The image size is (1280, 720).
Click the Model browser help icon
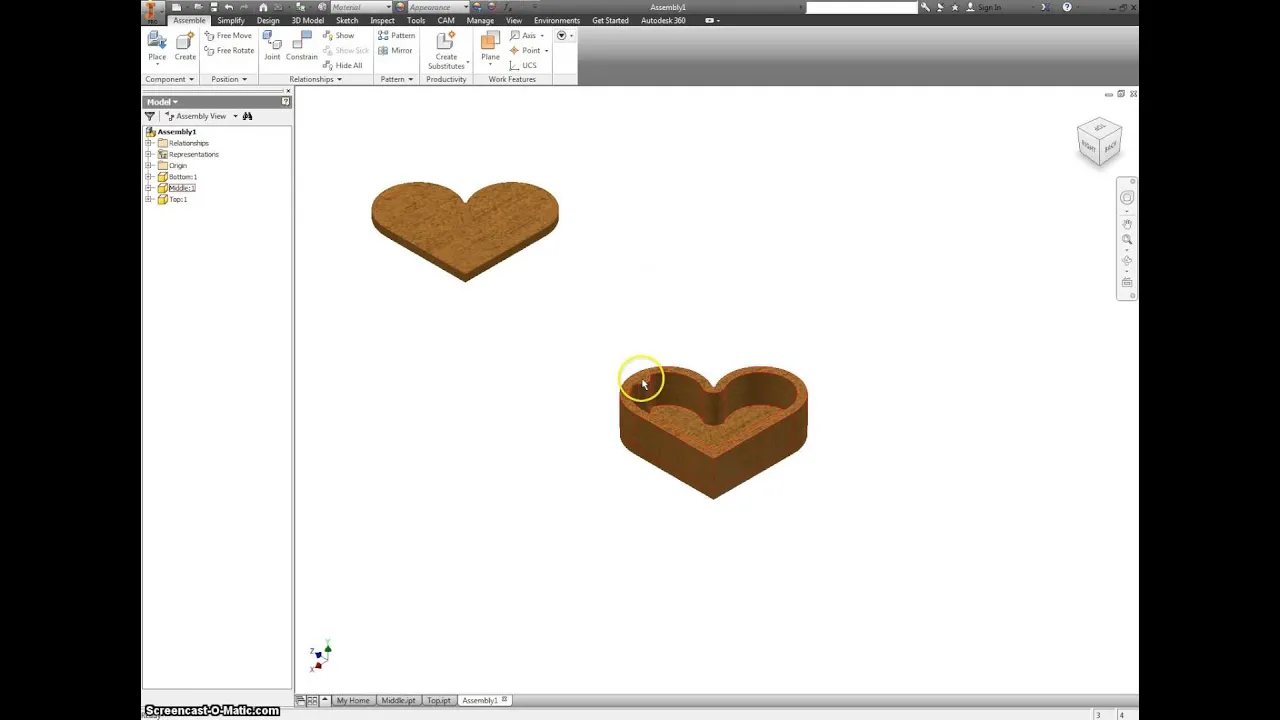pyautogui.click(x=285, y=102)
